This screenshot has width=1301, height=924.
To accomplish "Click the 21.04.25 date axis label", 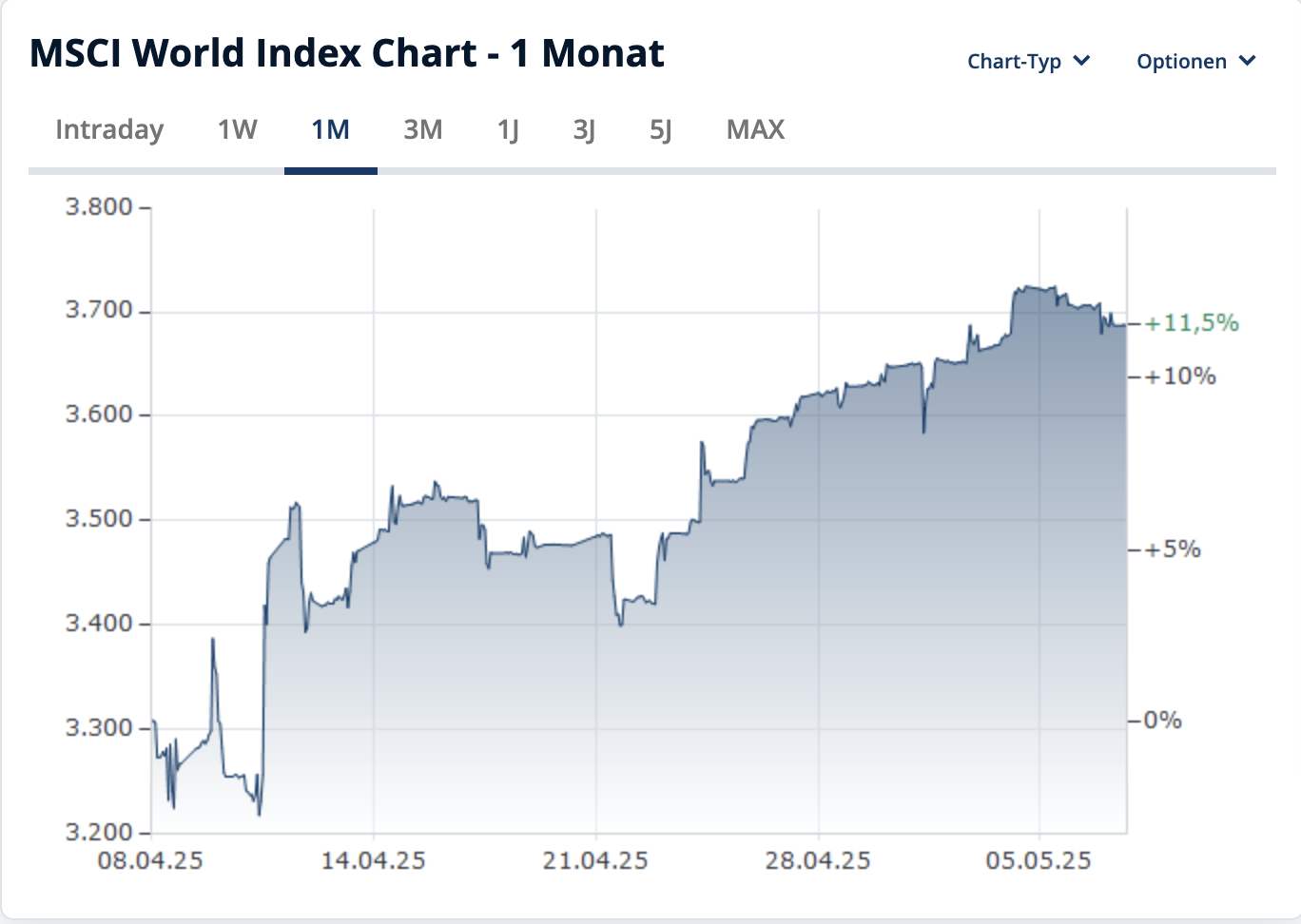I will coord(595,861).
